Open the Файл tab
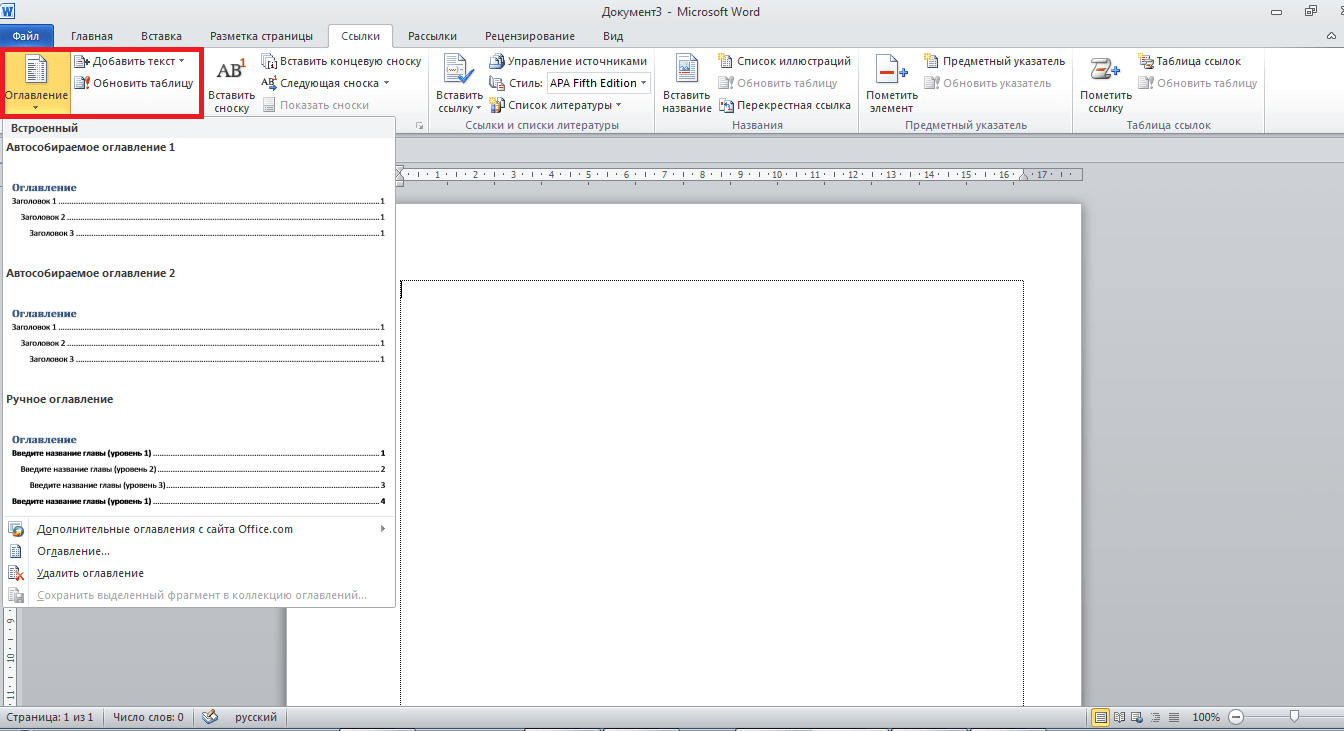Screen dimensions: 1344x731 (x=26, y=36)
